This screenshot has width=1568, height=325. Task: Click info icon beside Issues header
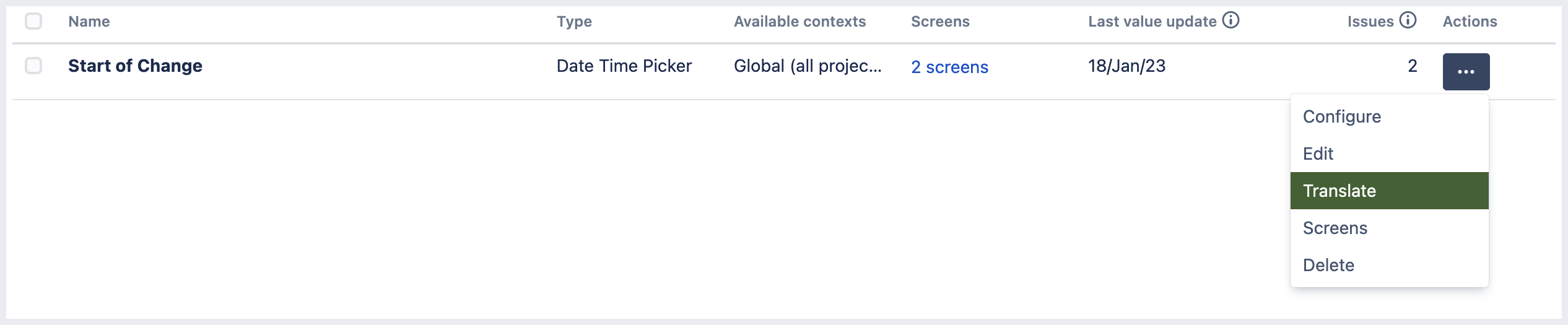pos(1408,20)
